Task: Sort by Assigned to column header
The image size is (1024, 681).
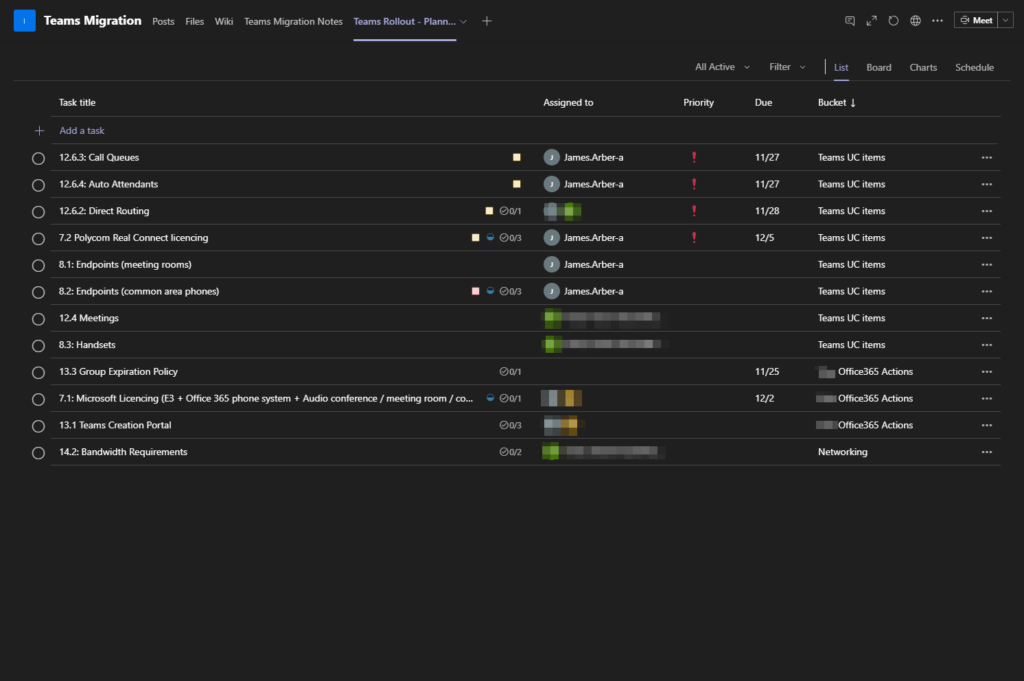Action: pos(568,103)
